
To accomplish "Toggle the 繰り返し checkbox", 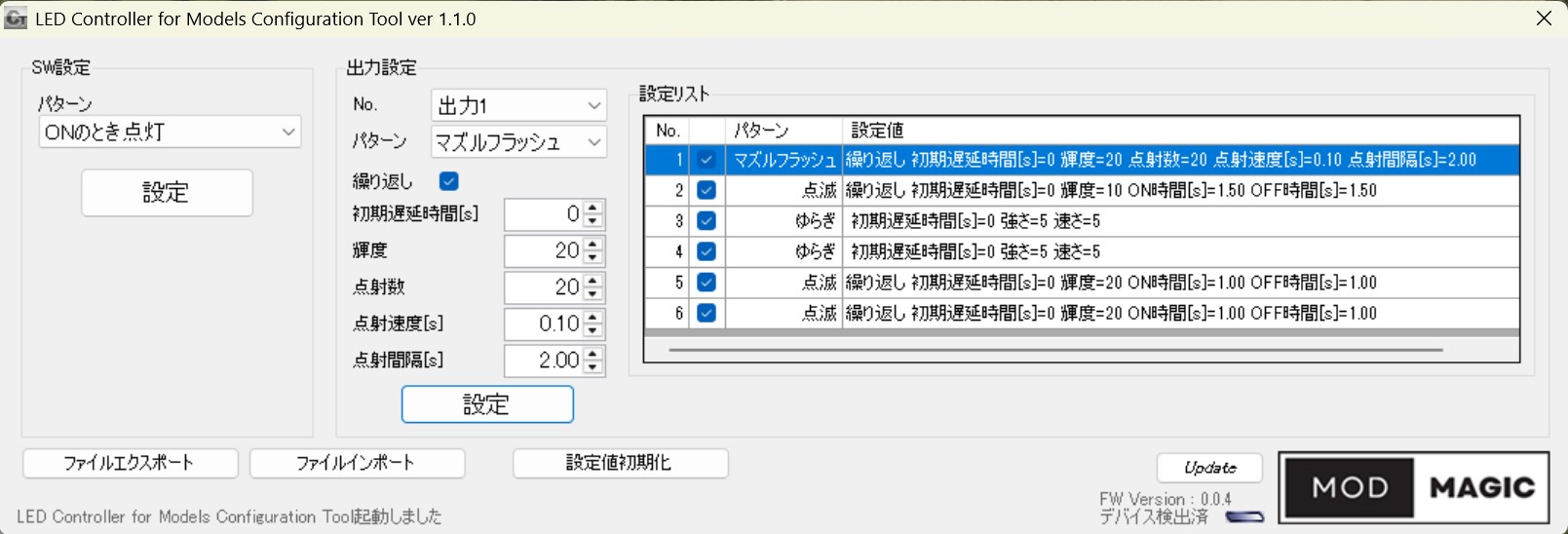I will tap(449, 181).
